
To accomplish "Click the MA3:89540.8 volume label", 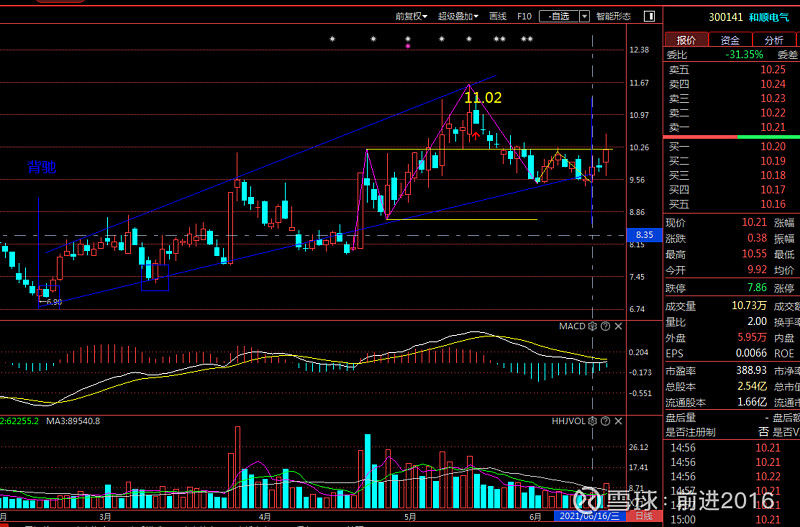I will 73,421.
